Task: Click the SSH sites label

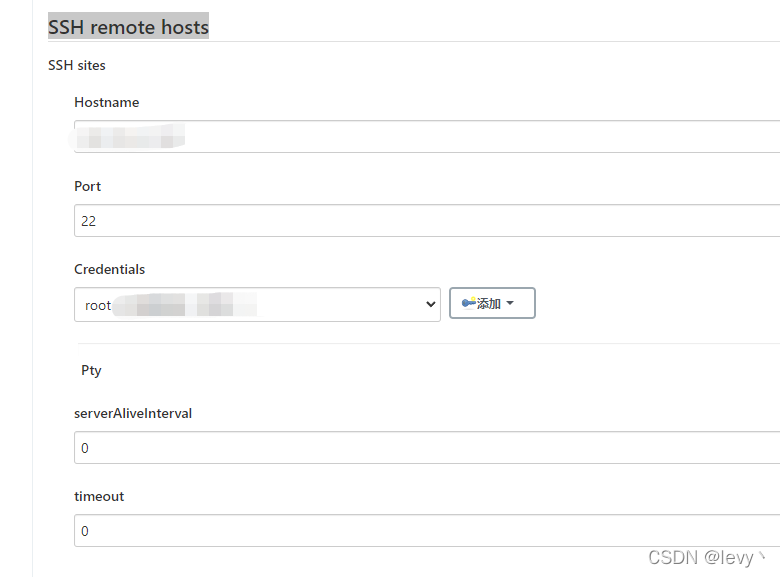Action: pos(77,65)
